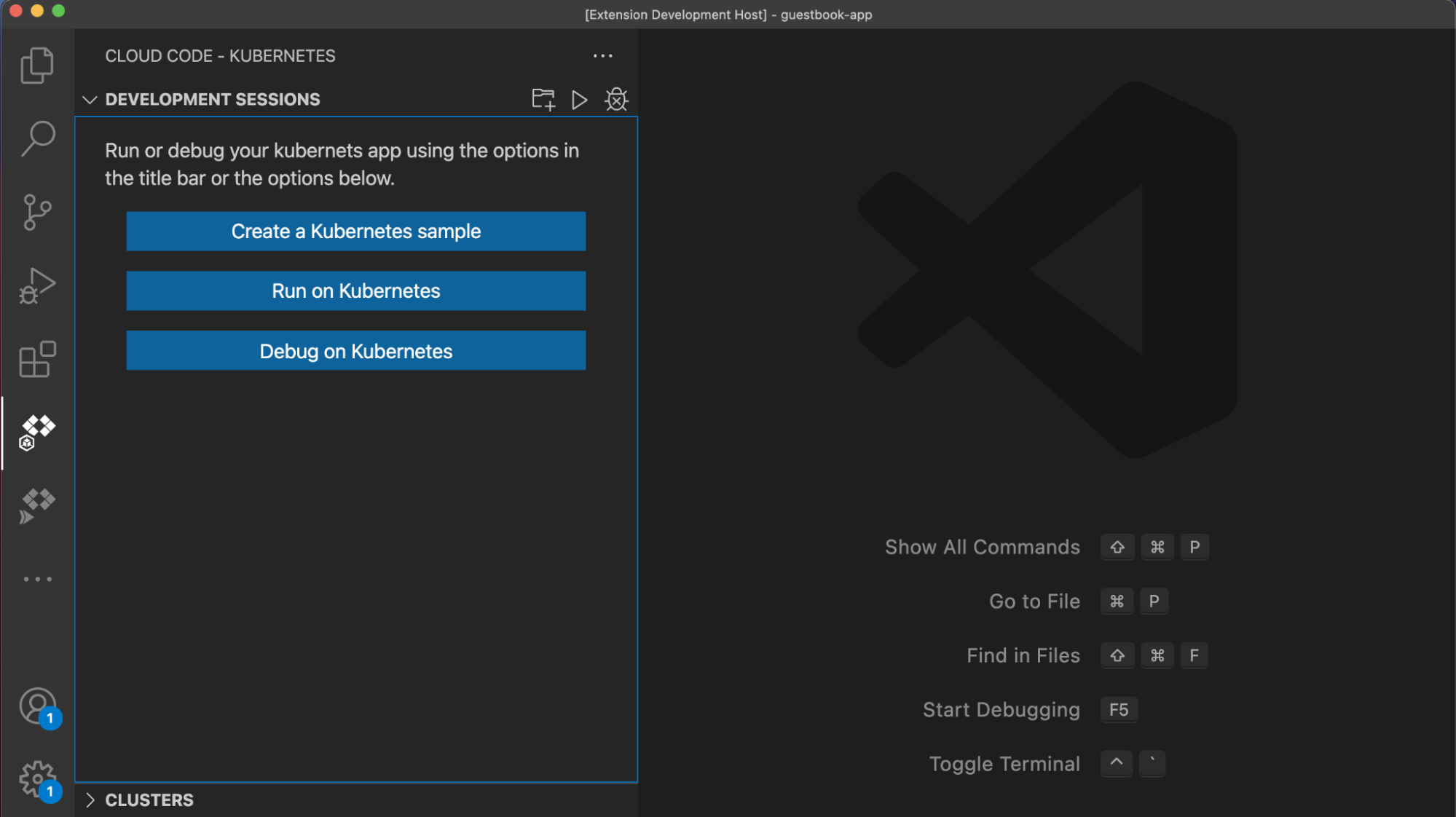
Task: Open the Accounts menu icon
Action: tap(37, 706)
